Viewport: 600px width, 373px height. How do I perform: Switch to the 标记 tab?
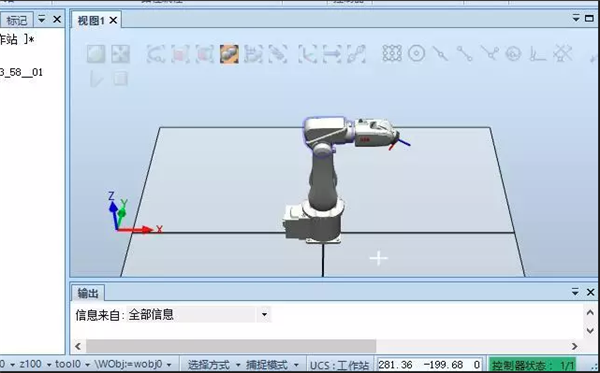16,20
